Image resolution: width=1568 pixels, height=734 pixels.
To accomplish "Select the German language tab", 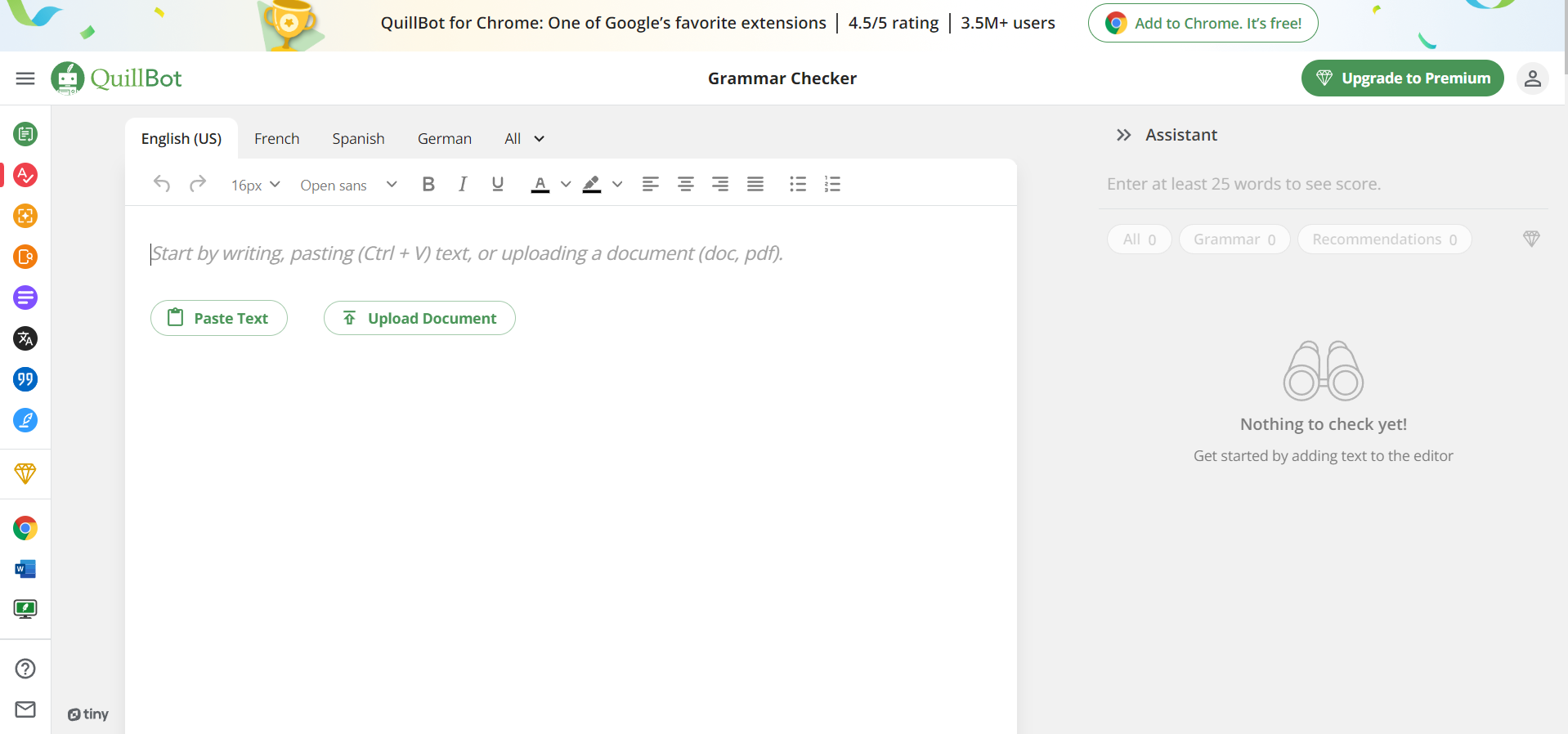I will tap(445, 139).
